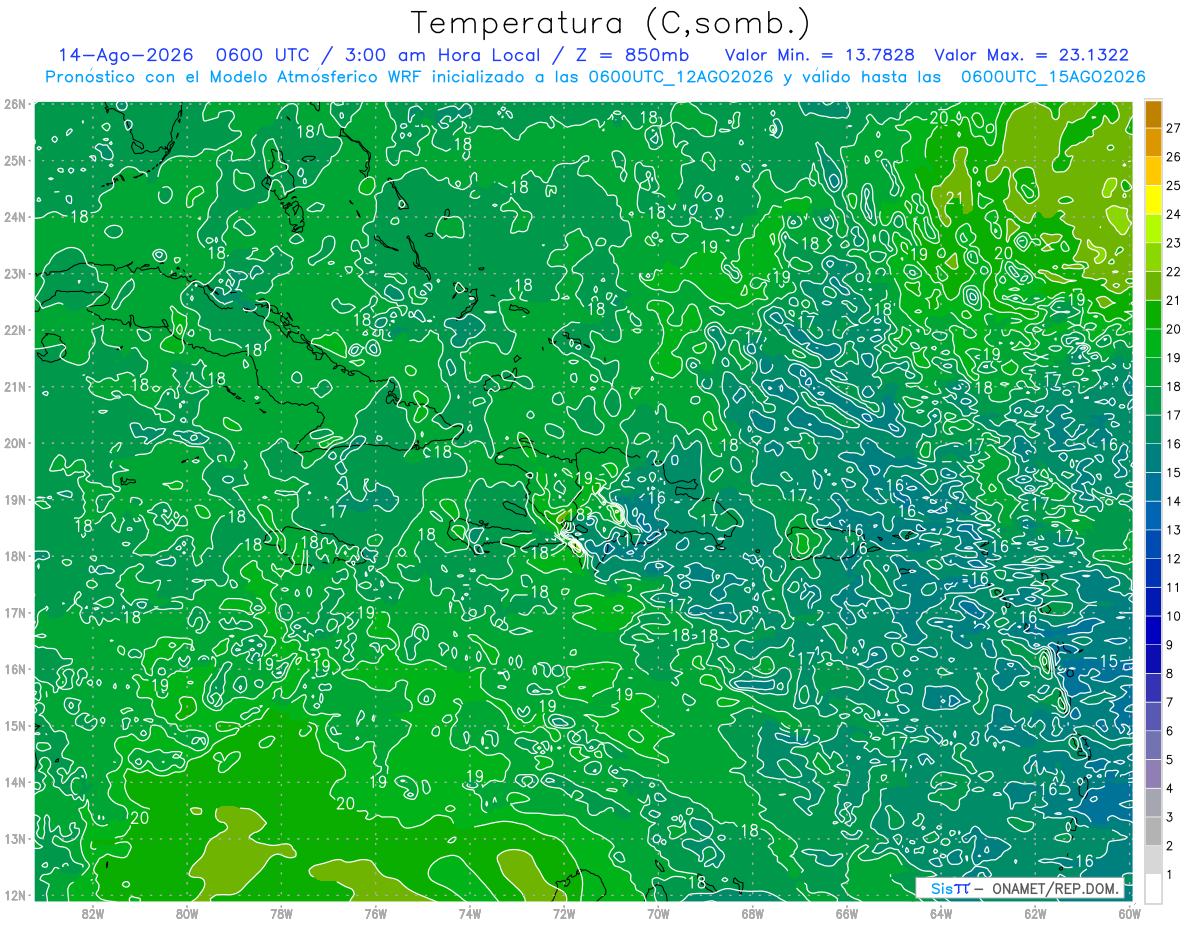
Task: Click the 'Temperatura (C,somb.)' chart title
Action: (x=611, y=24)
